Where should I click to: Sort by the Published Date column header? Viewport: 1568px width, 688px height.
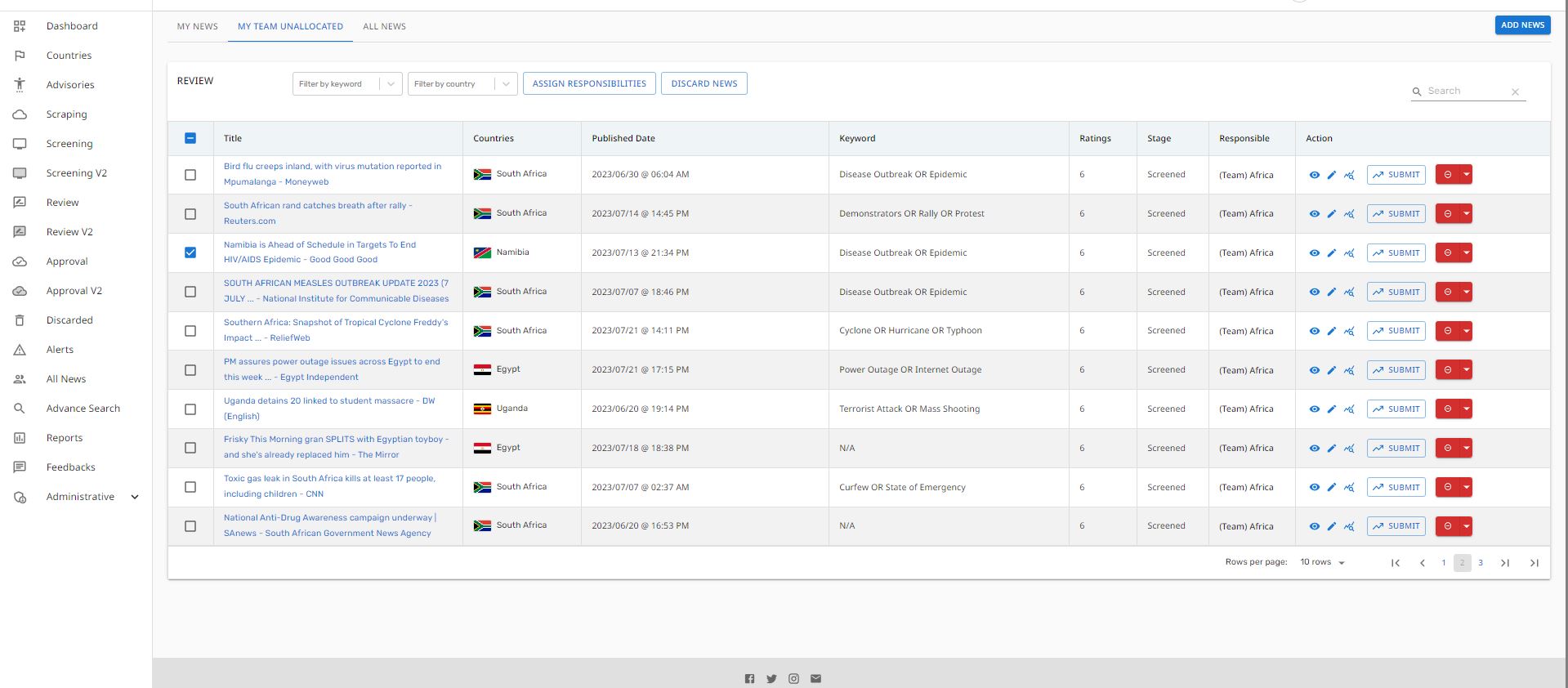623,139
